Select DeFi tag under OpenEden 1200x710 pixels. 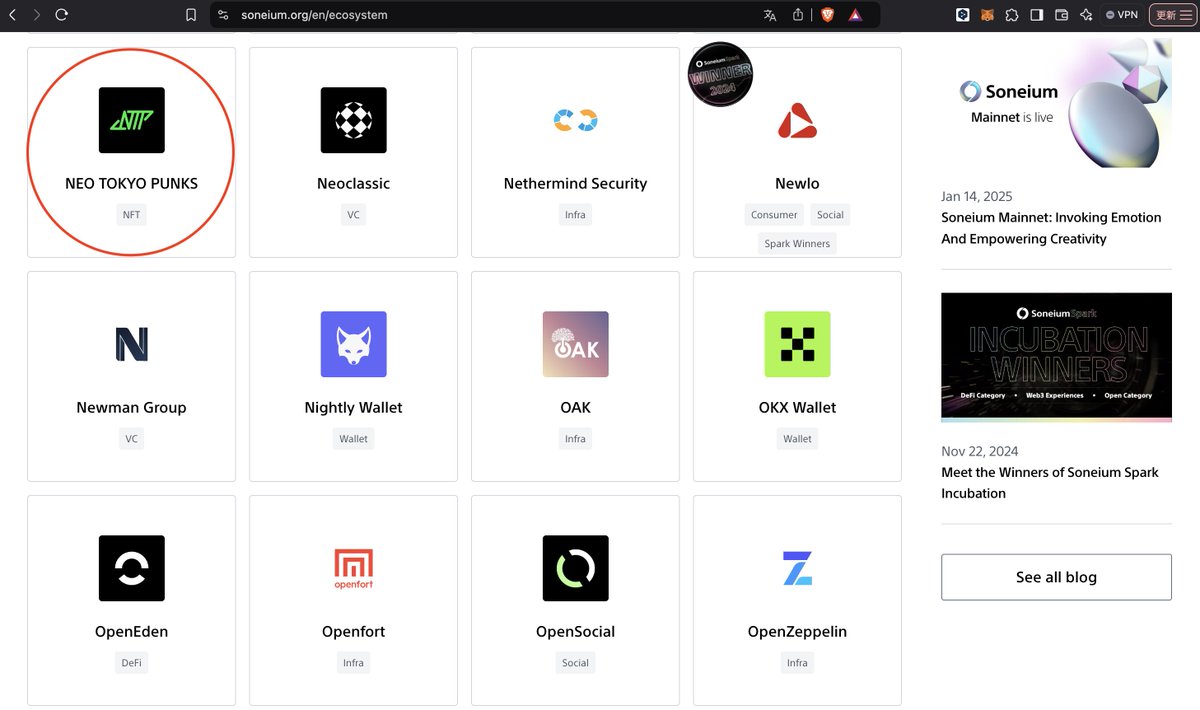click(132, 663)
